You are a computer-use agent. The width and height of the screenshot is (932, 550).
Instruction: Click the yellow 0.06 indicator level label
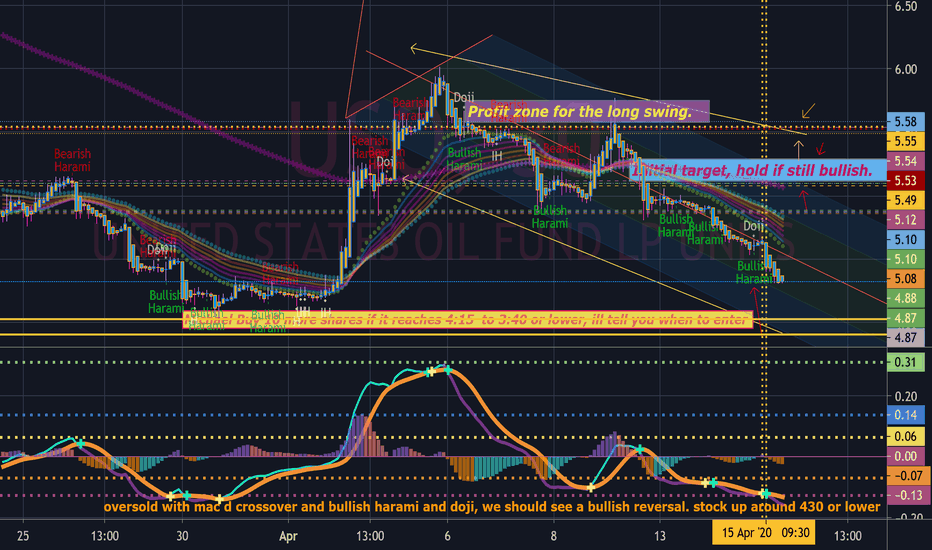click(905, 436)
